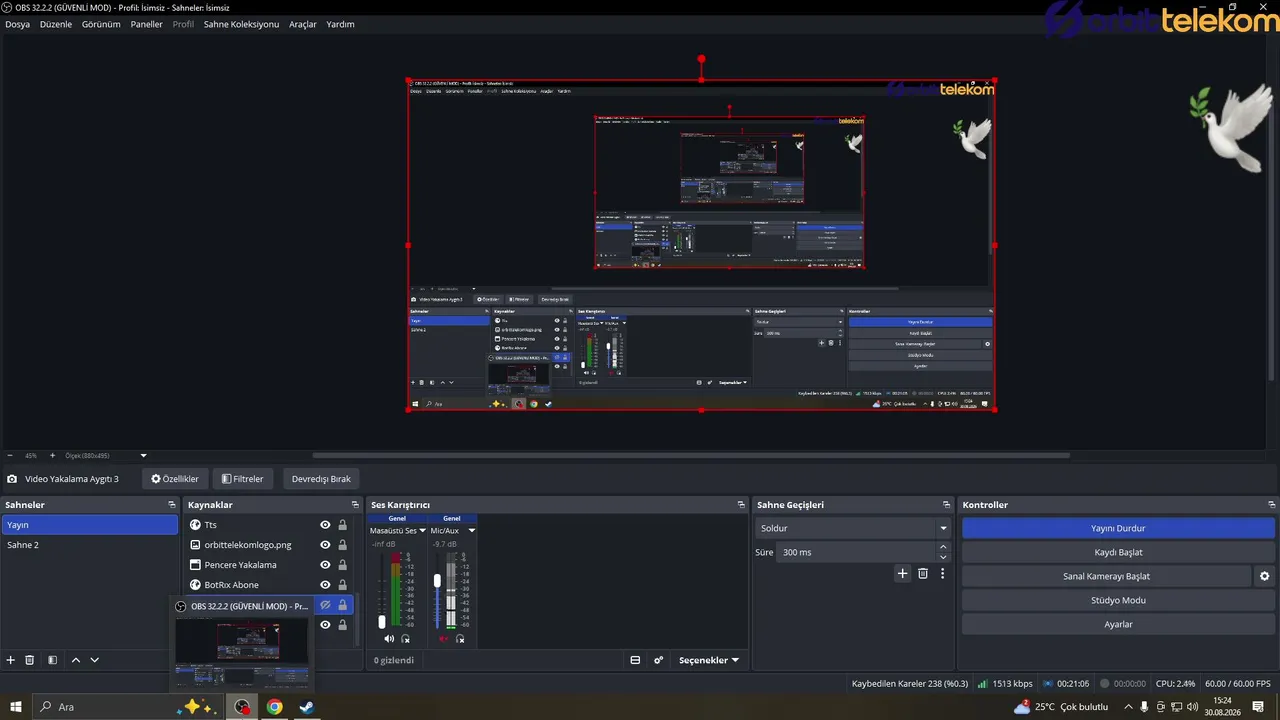Open the Paneller menu
The width and height of the screenshot is (1280, 720).
[x=146, y=24]
